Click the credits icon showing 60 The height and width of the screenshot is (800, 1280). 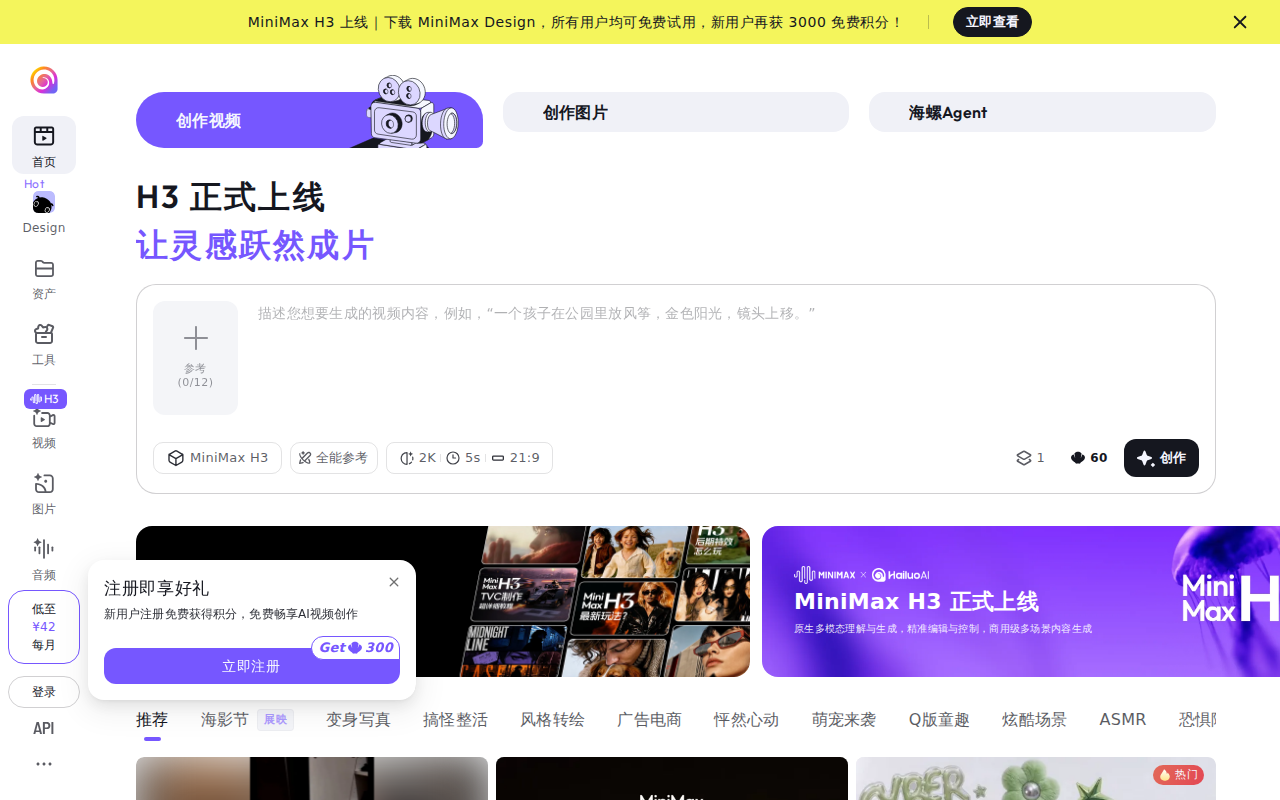(1089, 458)
